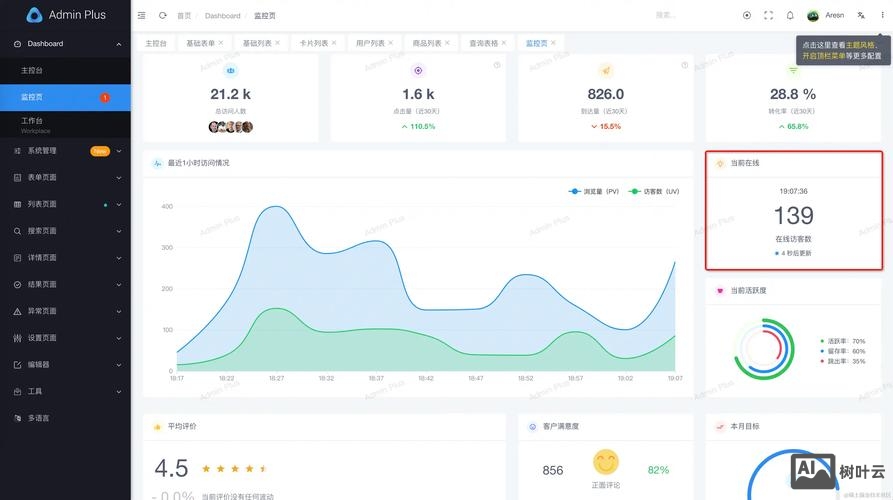893x500 pixels.
Task: Click the 结果页面 check-circle icon
Action: 17,285
